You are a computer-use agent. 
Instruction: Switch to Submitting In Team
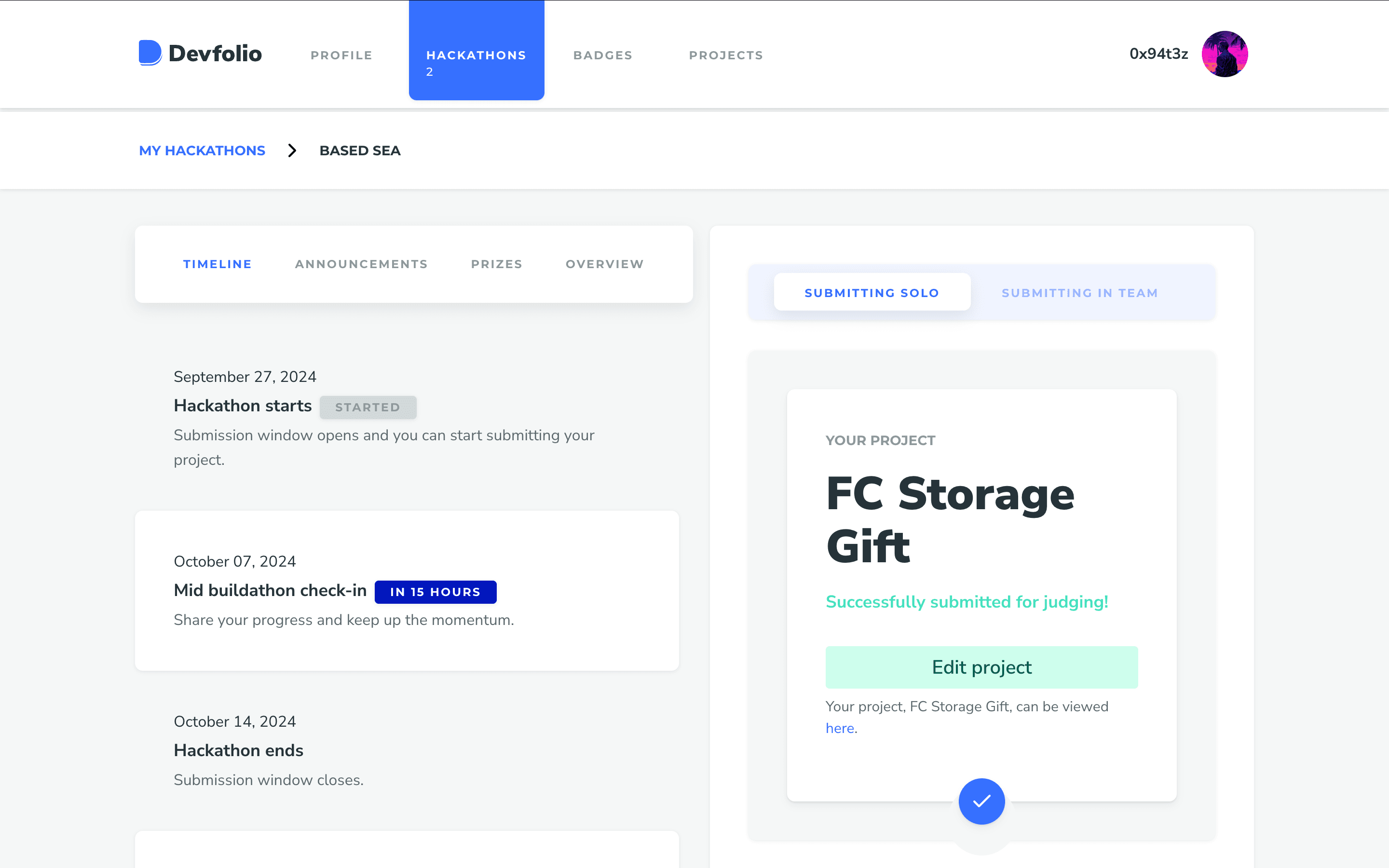click(x=1079, y=293)
